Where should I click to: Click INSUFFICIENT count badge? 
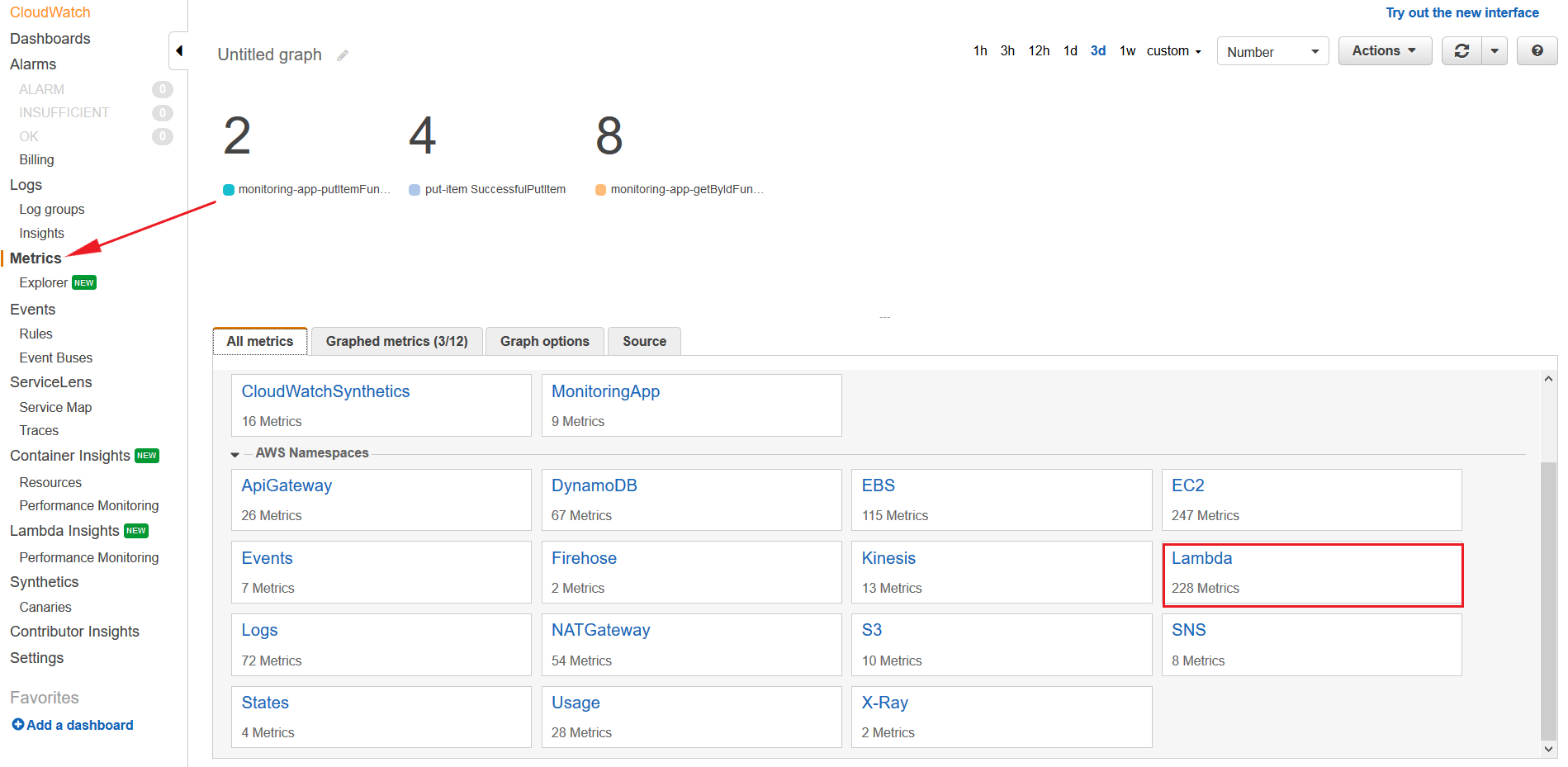tap(163, 112)
